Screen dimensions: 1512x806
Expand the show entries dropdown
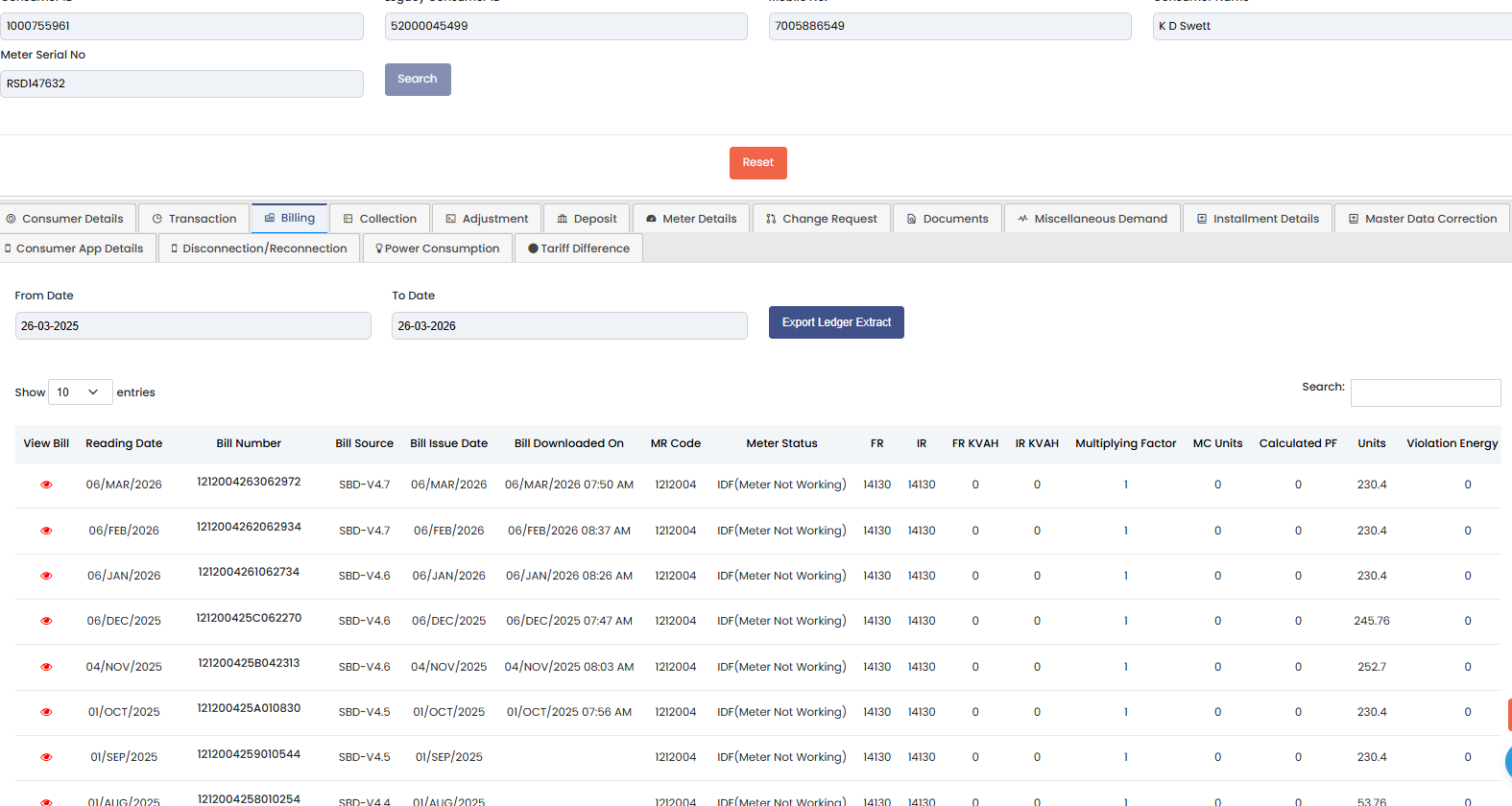click(80, 392)
